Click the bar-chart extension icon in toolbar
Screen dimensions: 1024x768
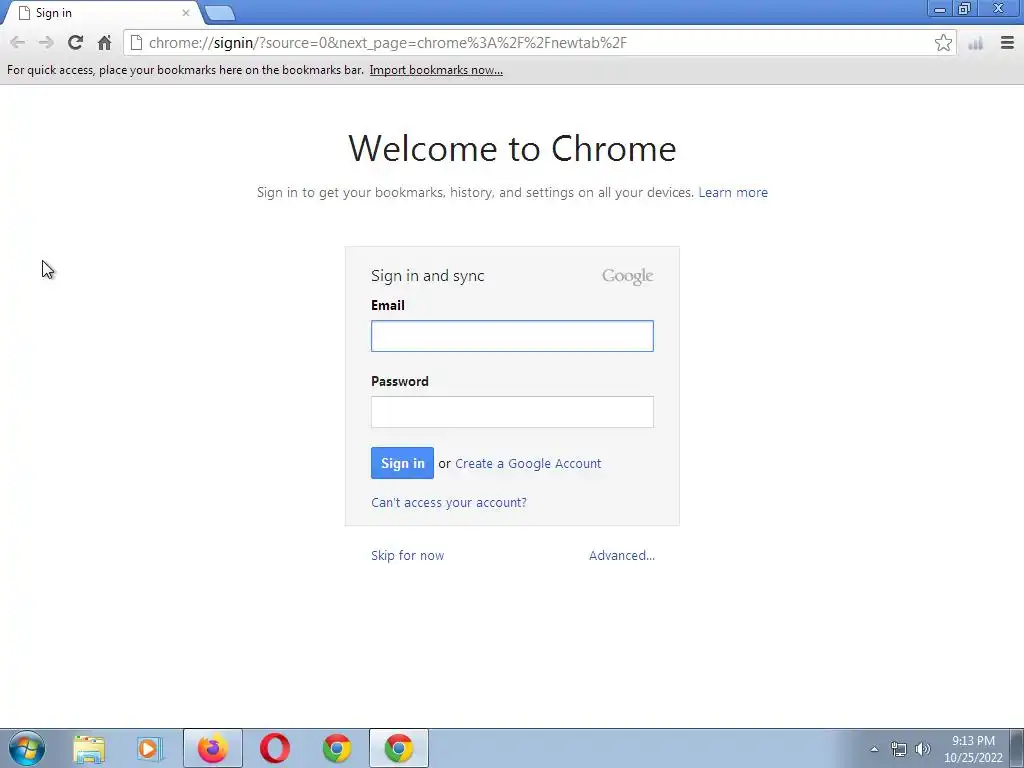pyautogui.click(x=976, y=43)
